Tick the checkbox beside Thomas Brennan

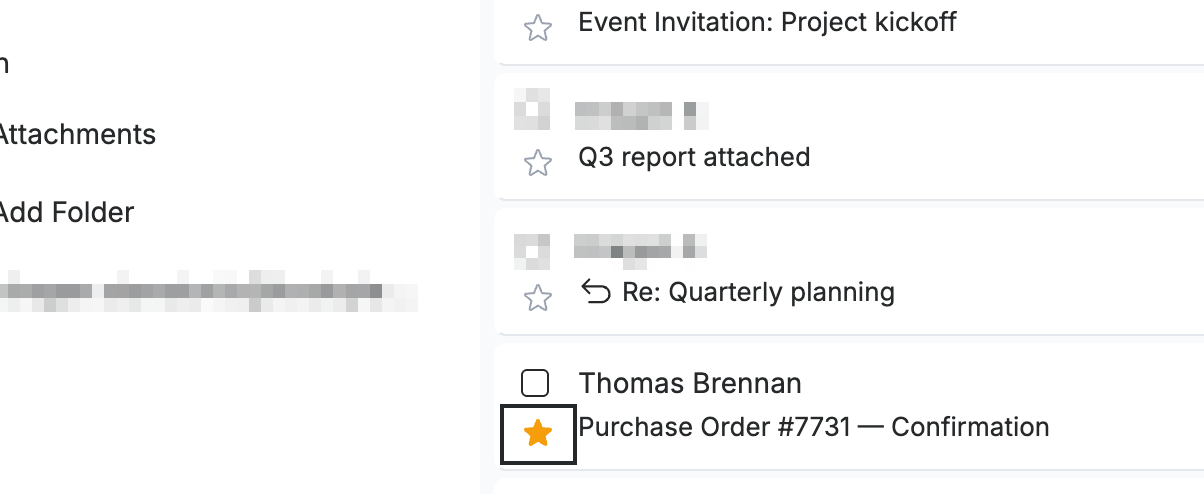coord(536,383)
